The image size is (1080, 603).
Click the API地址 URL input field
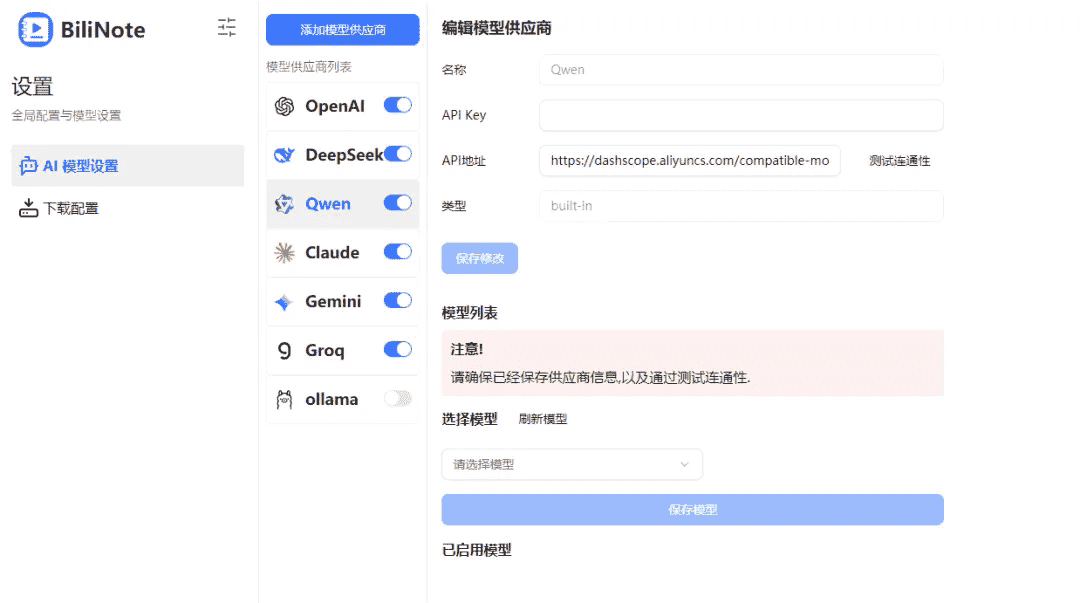689,160
